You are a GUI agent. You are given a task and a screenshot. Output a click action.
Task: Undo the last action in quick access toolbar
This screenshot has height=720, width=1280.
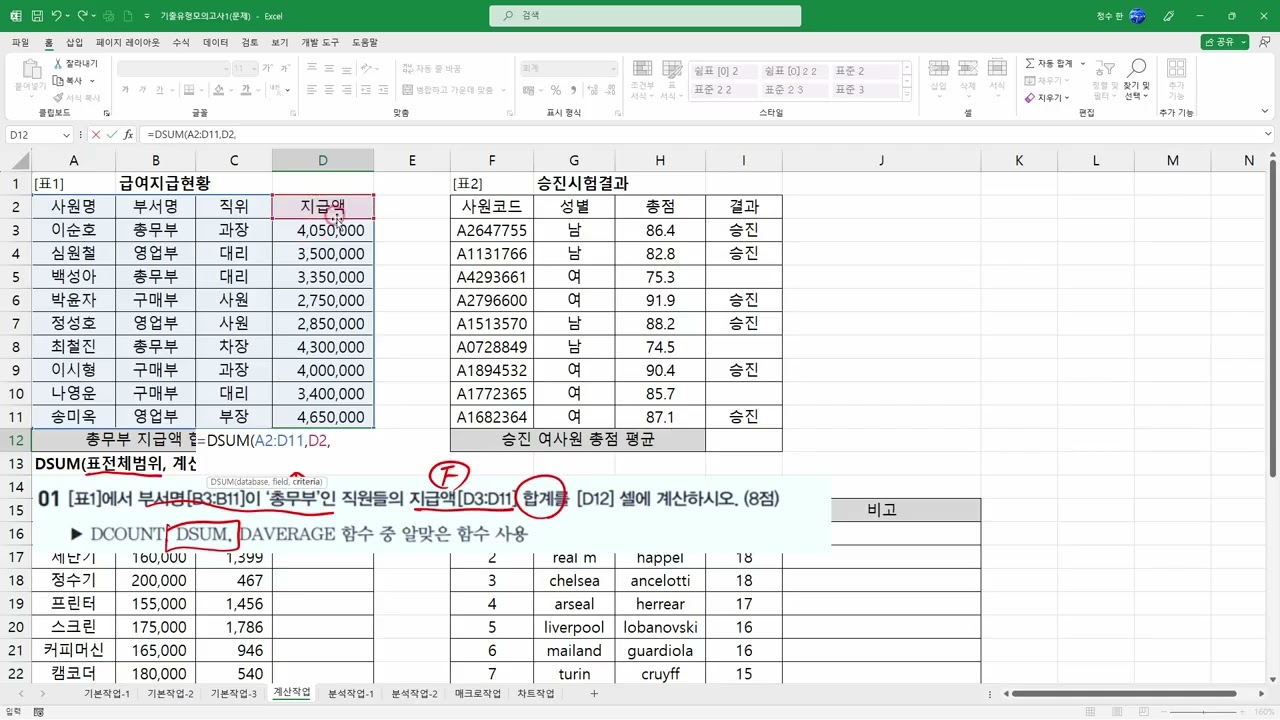click(x=57, y=16)
